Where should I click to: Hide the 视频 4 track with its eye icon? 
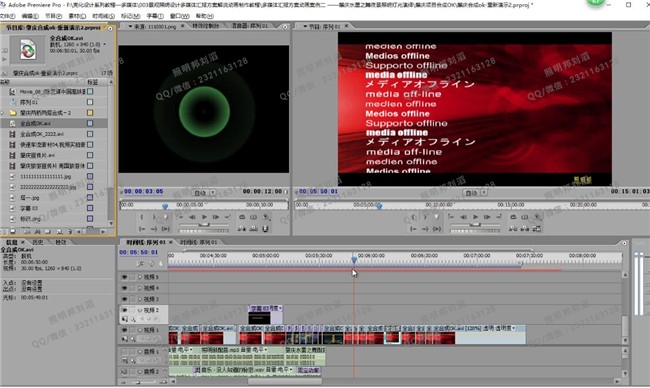click(124, 288)
